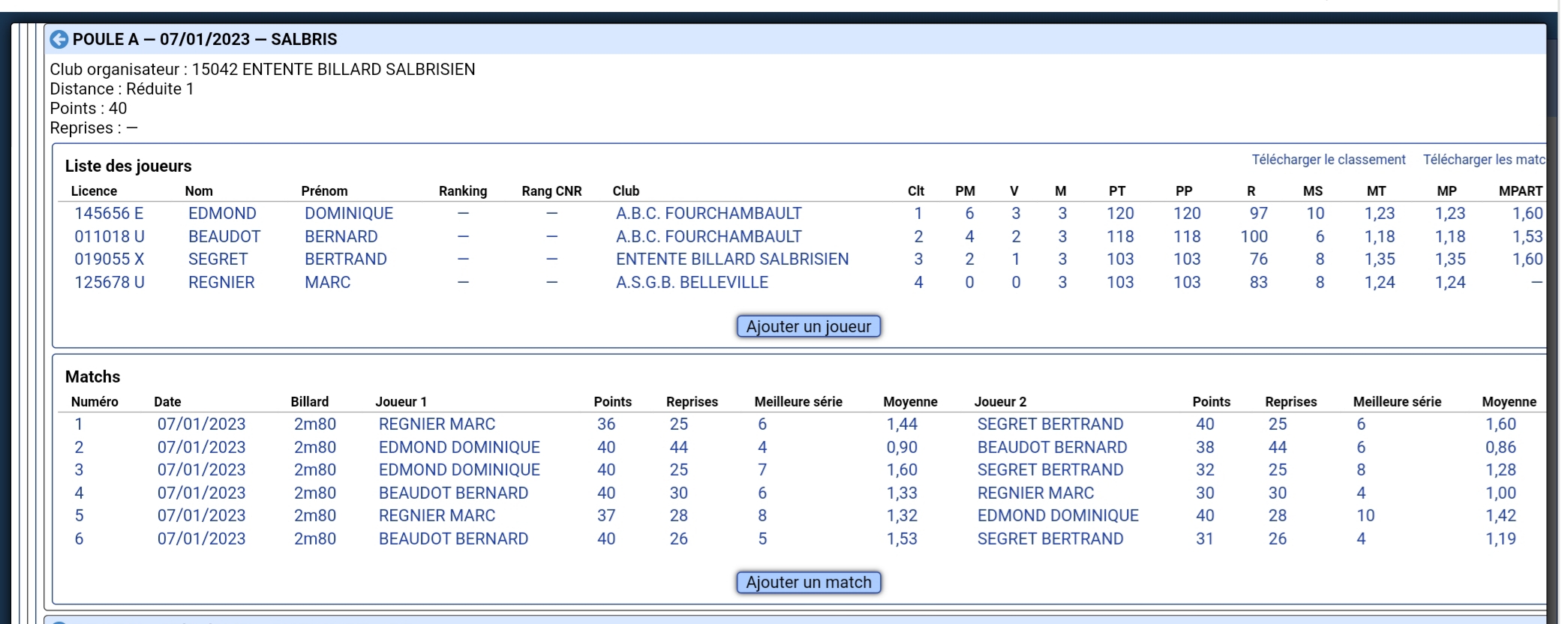
Task: Click SEGRET BERTRAND as Joueur 2 in match 1
Action: coord(1050,424)
